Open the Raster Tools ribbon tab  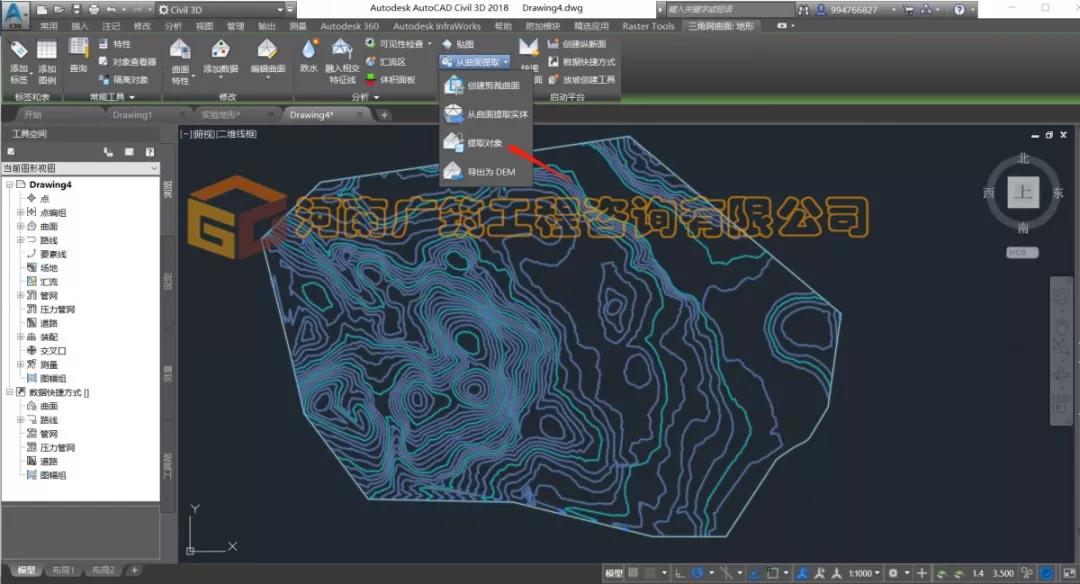648,26
